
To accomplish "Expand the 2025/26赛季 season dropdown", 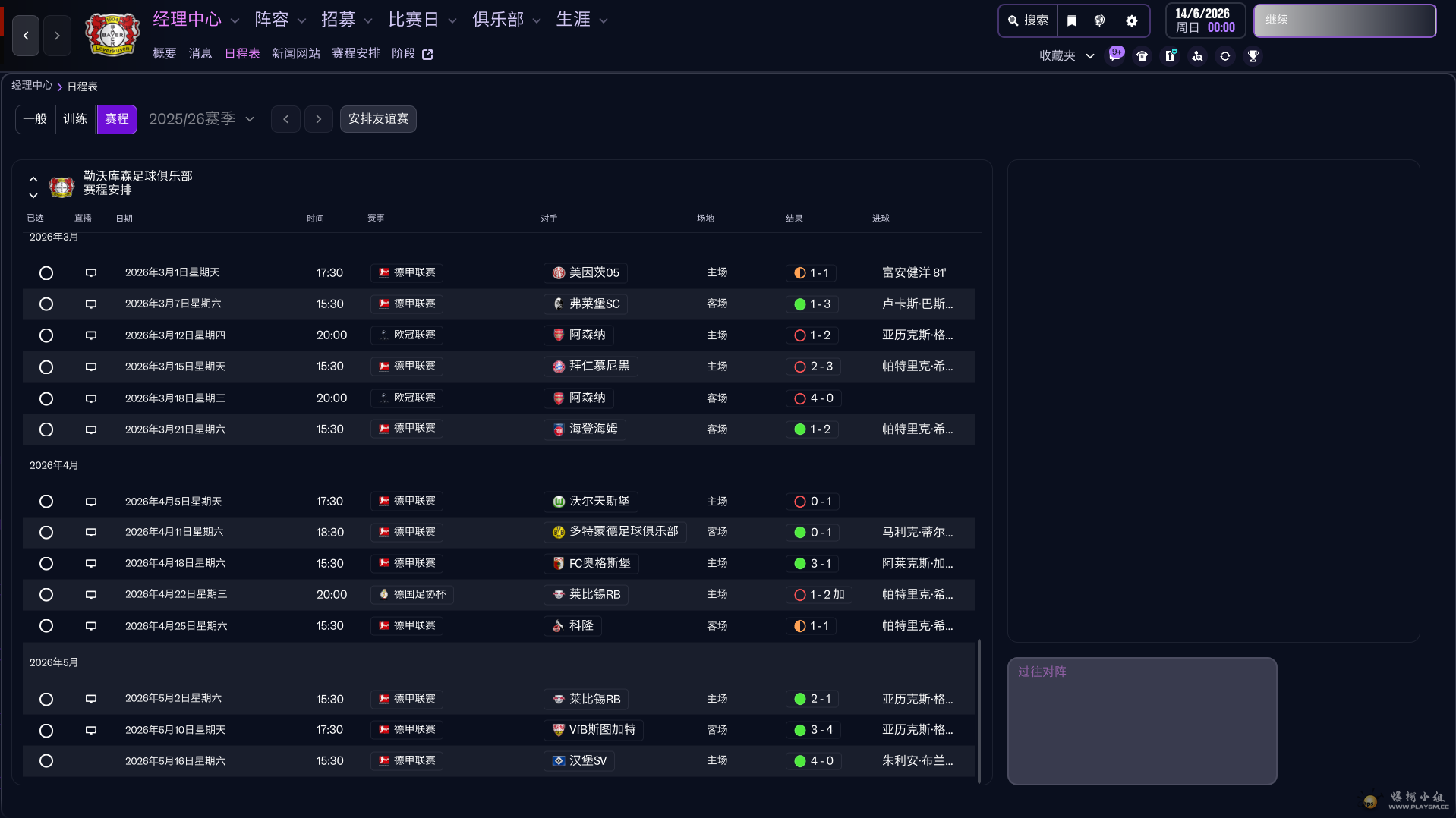I will pyautogui.click(x=201, y=119).
